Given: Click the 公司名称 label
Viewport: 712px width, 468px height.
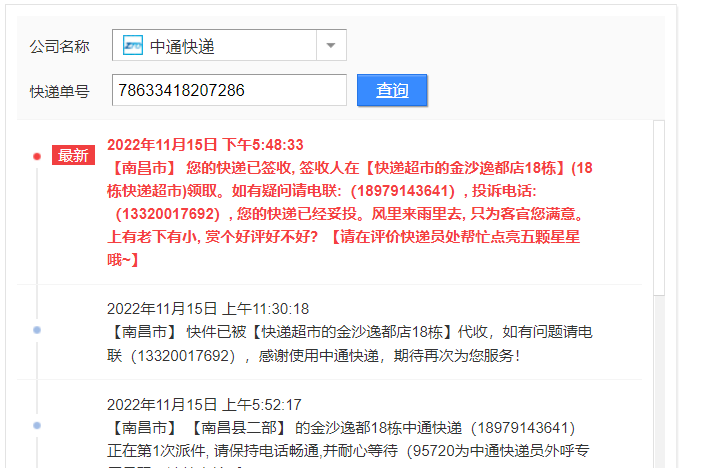Looking at the screenshot, I should click(59, 46).
